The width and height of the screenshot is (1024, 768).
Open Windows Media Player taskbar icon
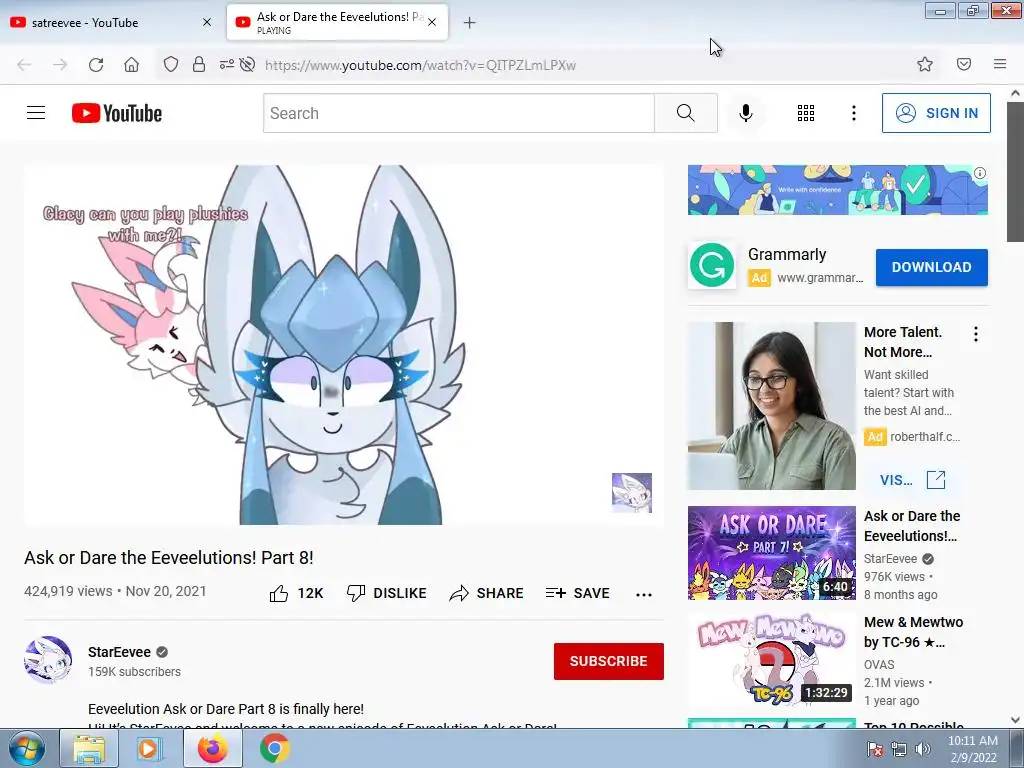[x=150, y=748]
